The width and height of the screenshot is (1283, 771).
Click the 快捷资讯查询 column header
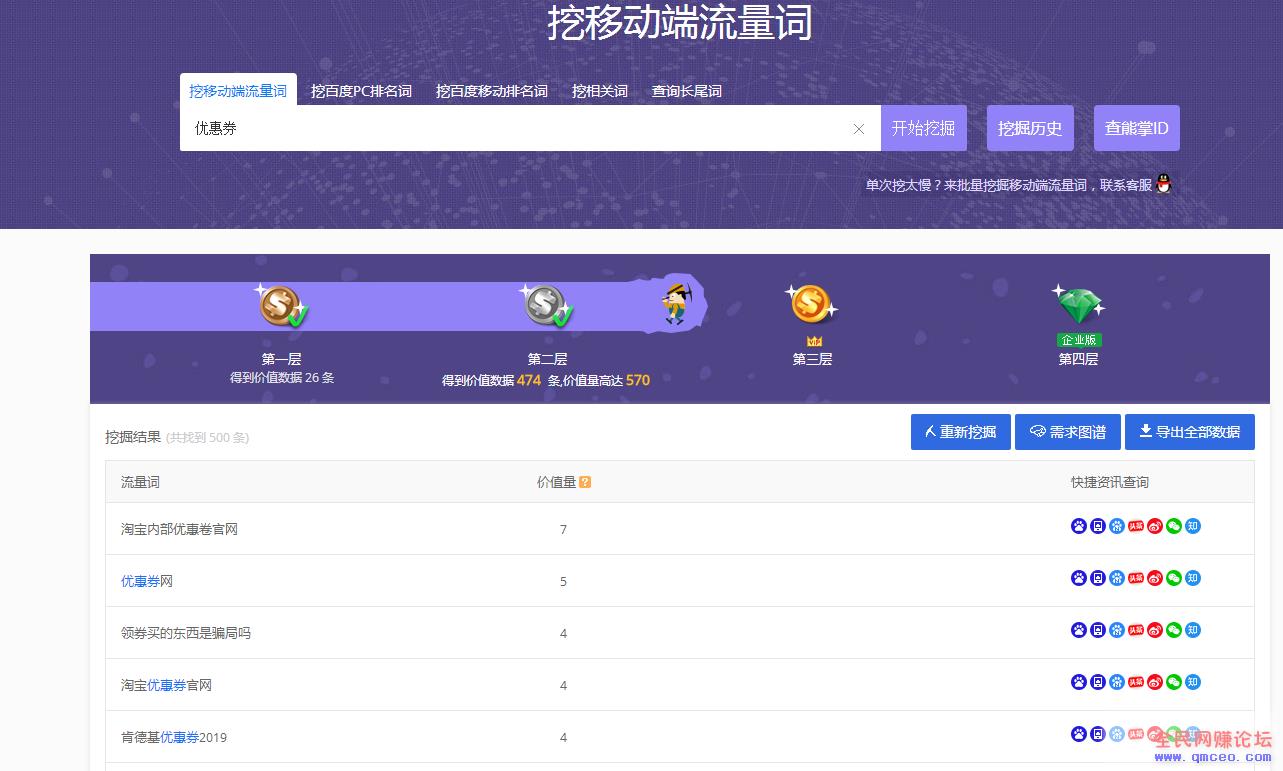tap(1110, 482)
